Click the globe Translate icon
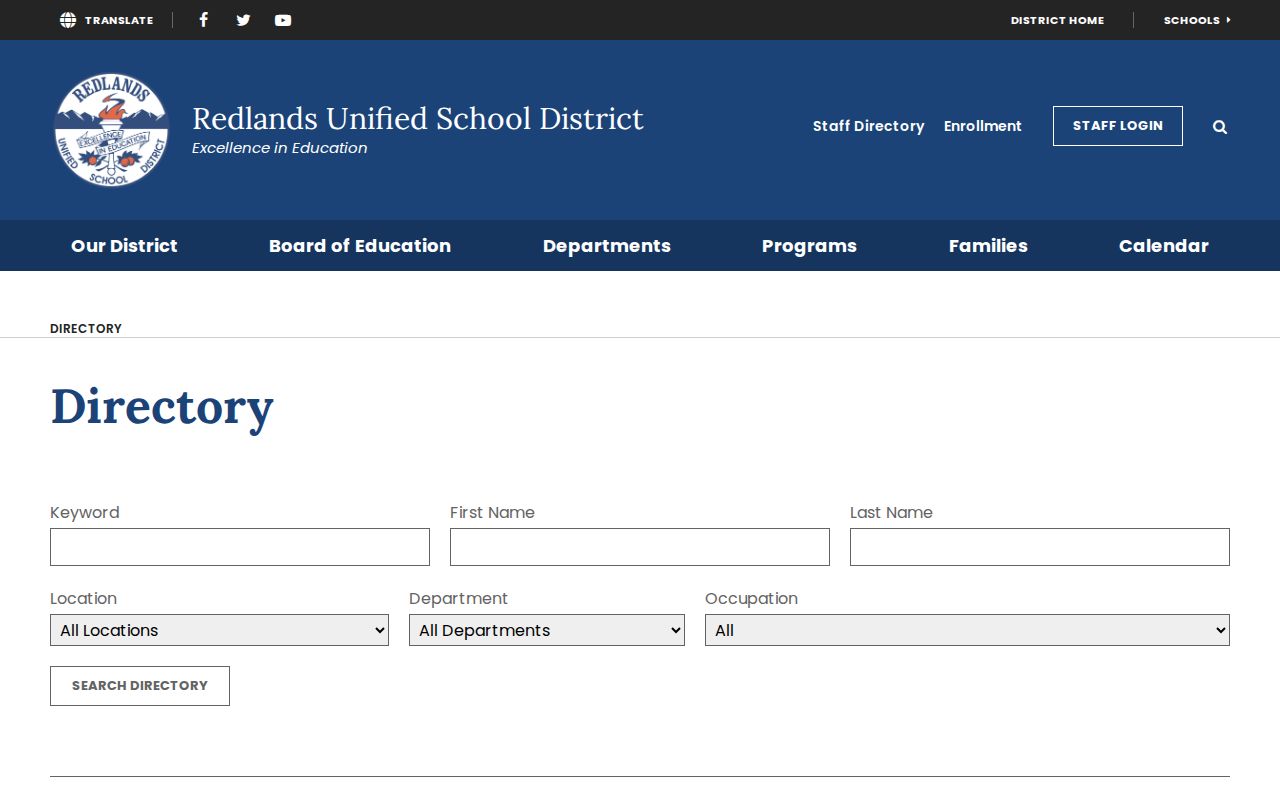Image resolution: width=1280 pixels, height=800 pixels. point(68,20)
